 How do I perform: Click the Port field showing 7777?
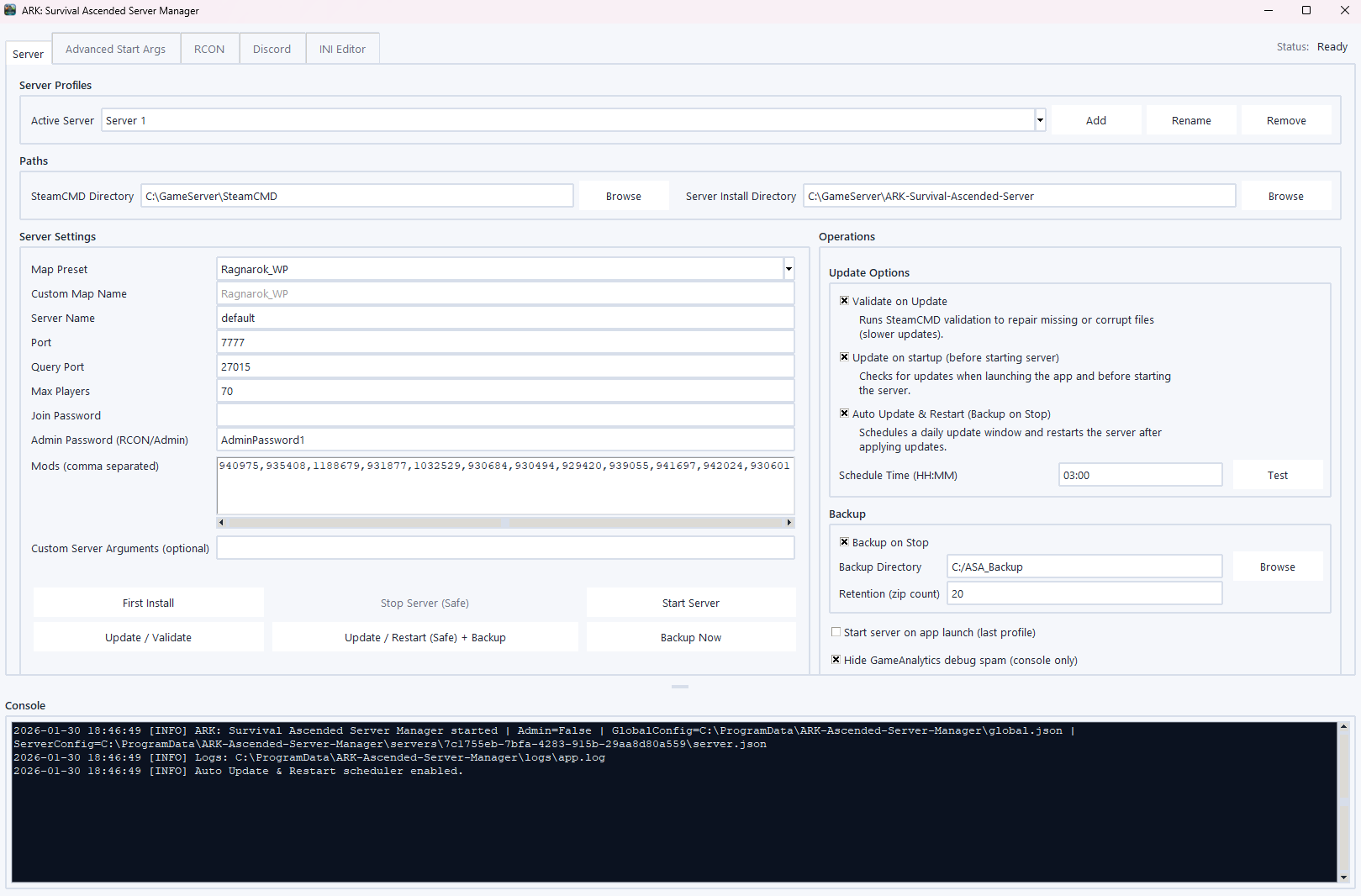click(505, 342)
